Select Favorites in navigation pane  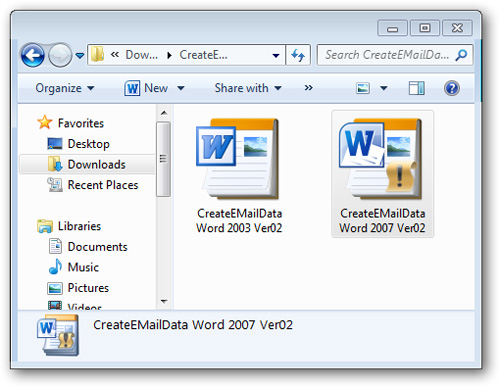coord(81,123)
